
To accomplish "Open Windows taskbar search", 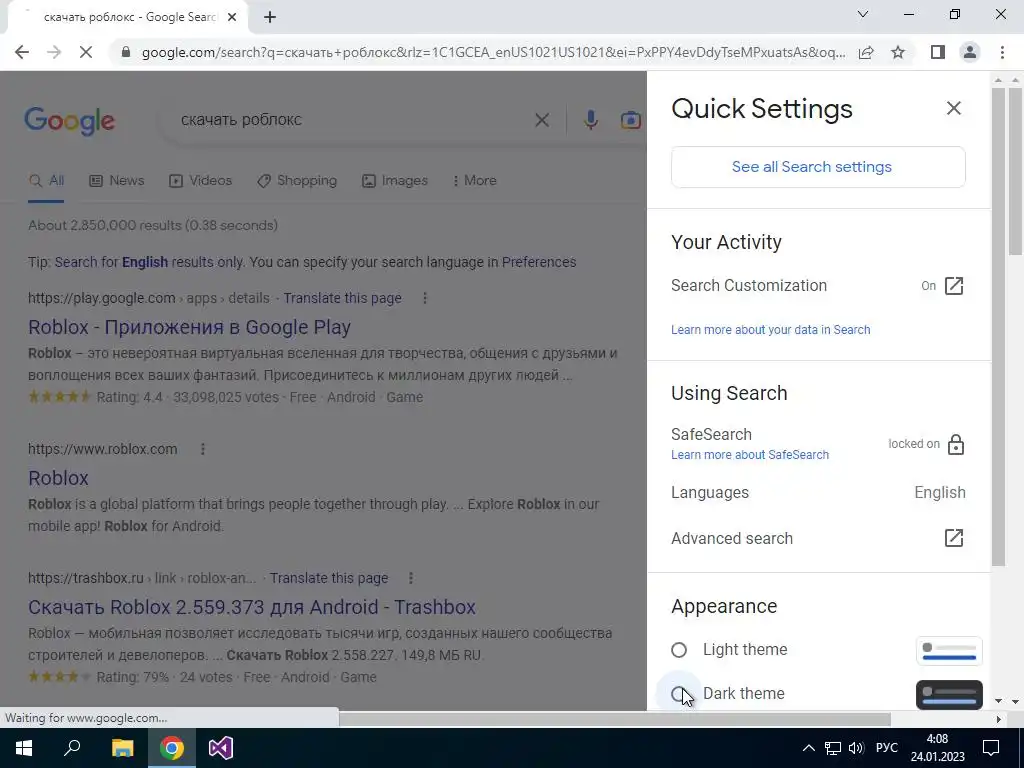I will (72, 748).
